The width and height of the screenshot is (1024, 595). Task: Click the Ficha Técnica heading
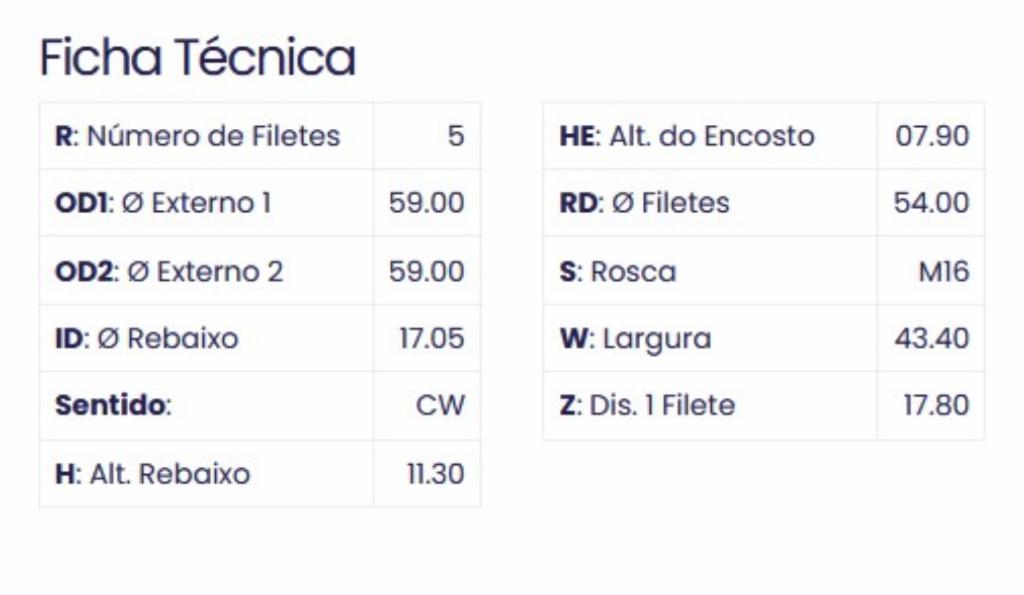(198, 57)
